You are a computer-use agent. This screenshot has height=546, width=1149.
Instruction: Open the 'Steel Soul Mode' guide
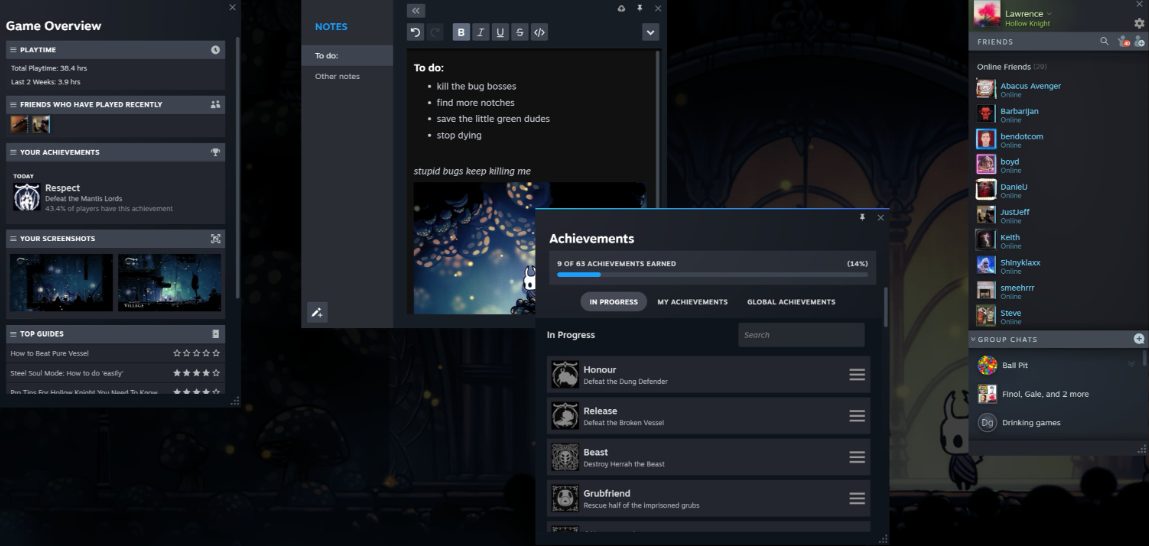tap(116, 373)
